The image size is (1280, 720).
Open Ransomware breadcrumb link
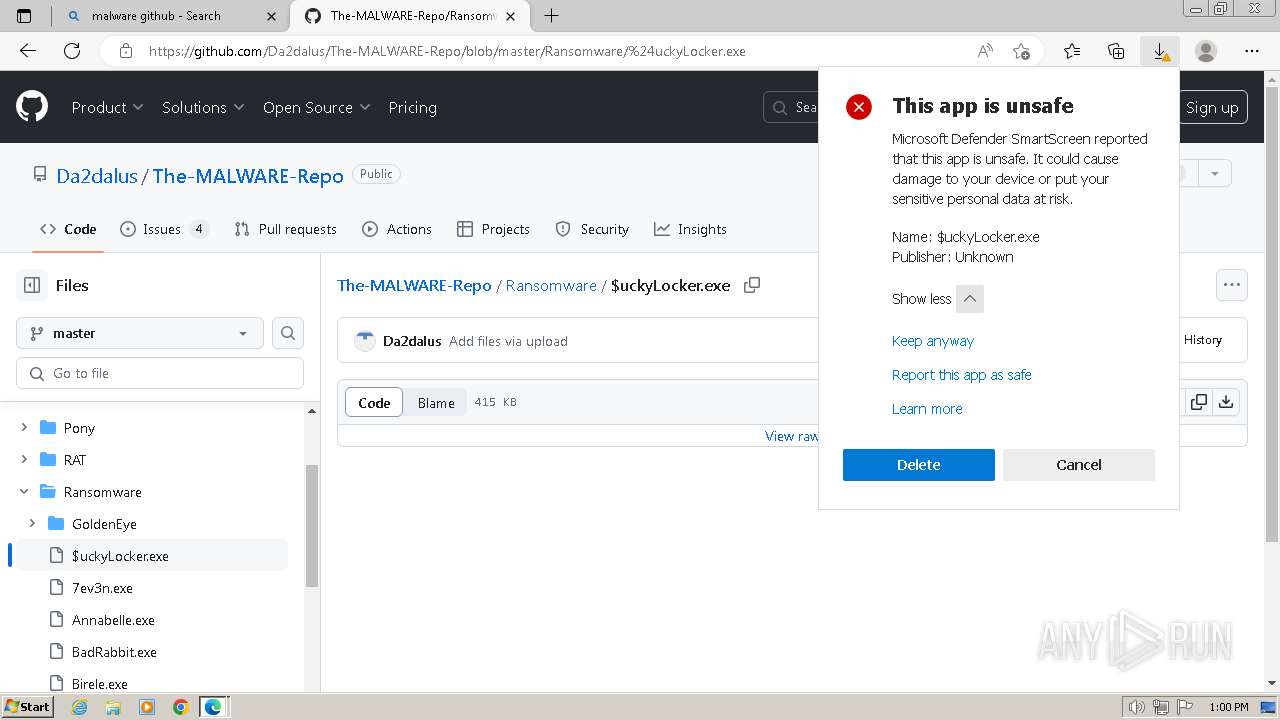[x=551, y=285]
